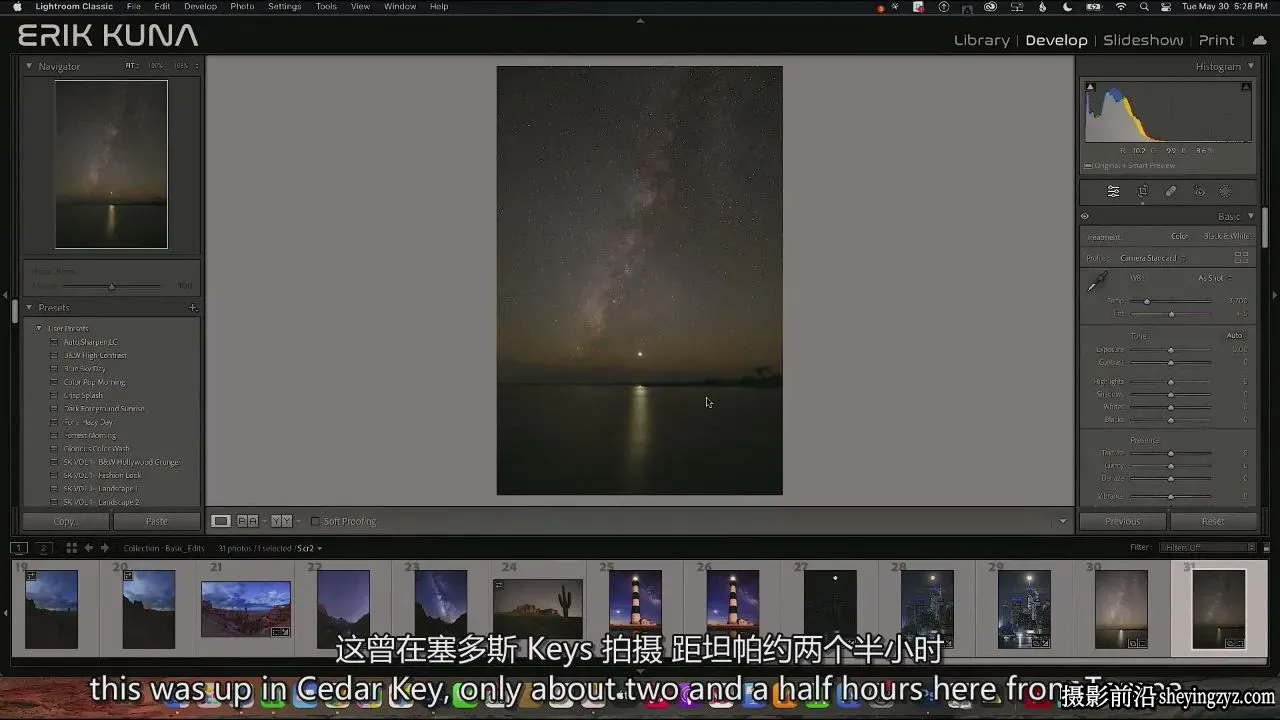Screen dimensions: 1280x720
Task: Click the Exposure slider handle
Action: point(1171,350)
